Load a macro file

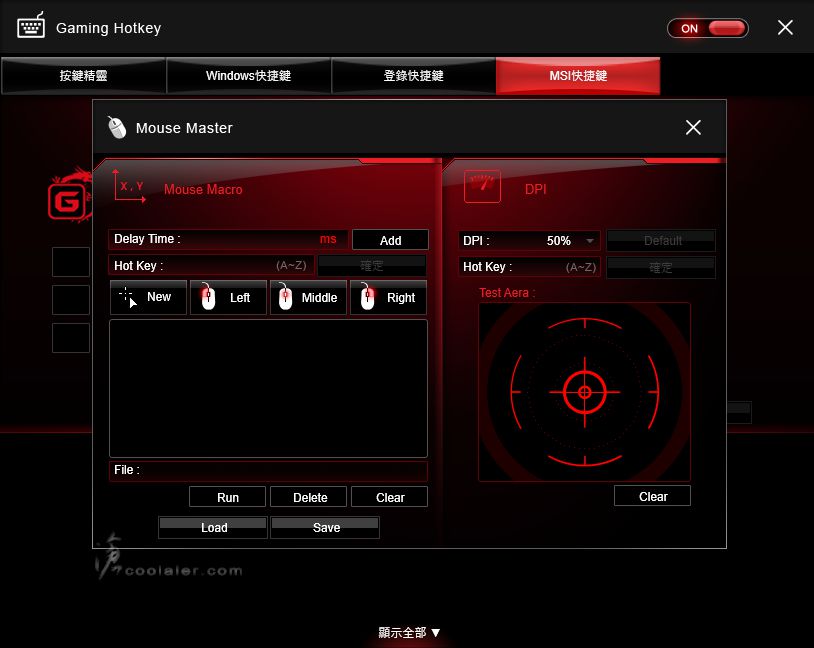point(213,528)
